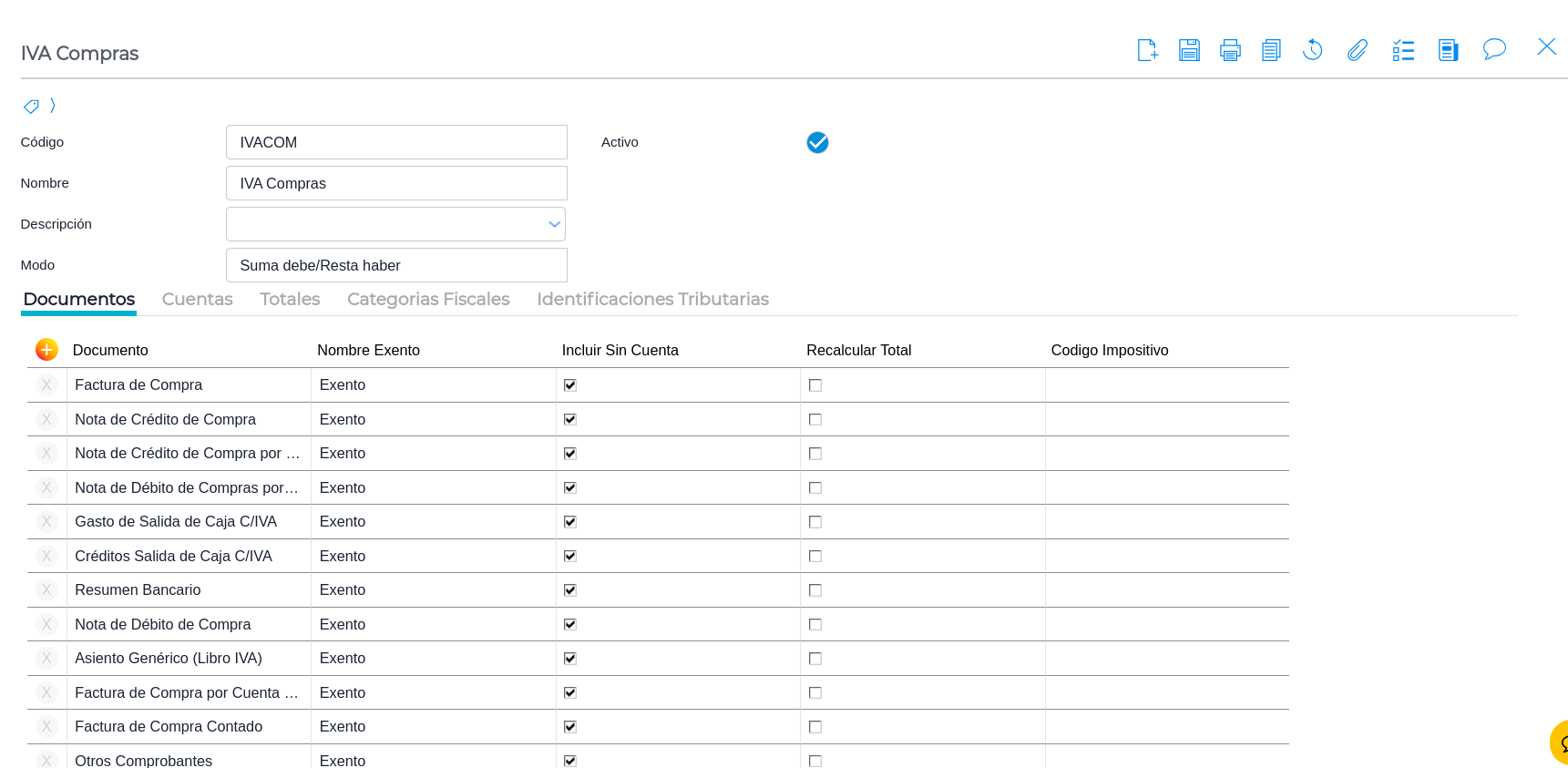Uncheck Incluir Sin Cuenta for Factura de Compra

point(570,385)
